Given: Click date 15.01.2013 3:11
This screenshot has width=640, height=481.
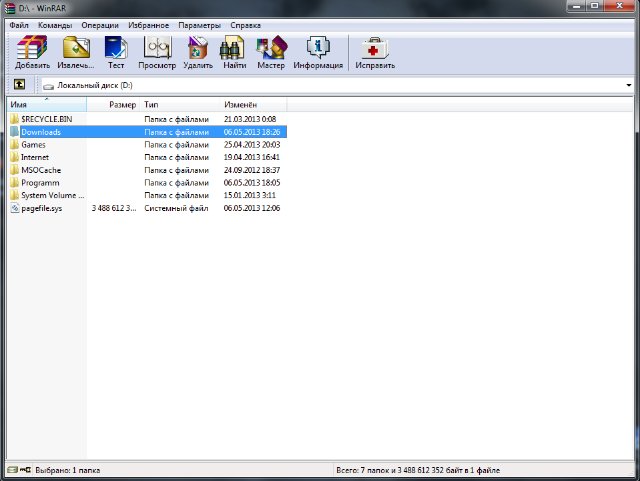Looking at the screenshot, I should pos(250,195).
